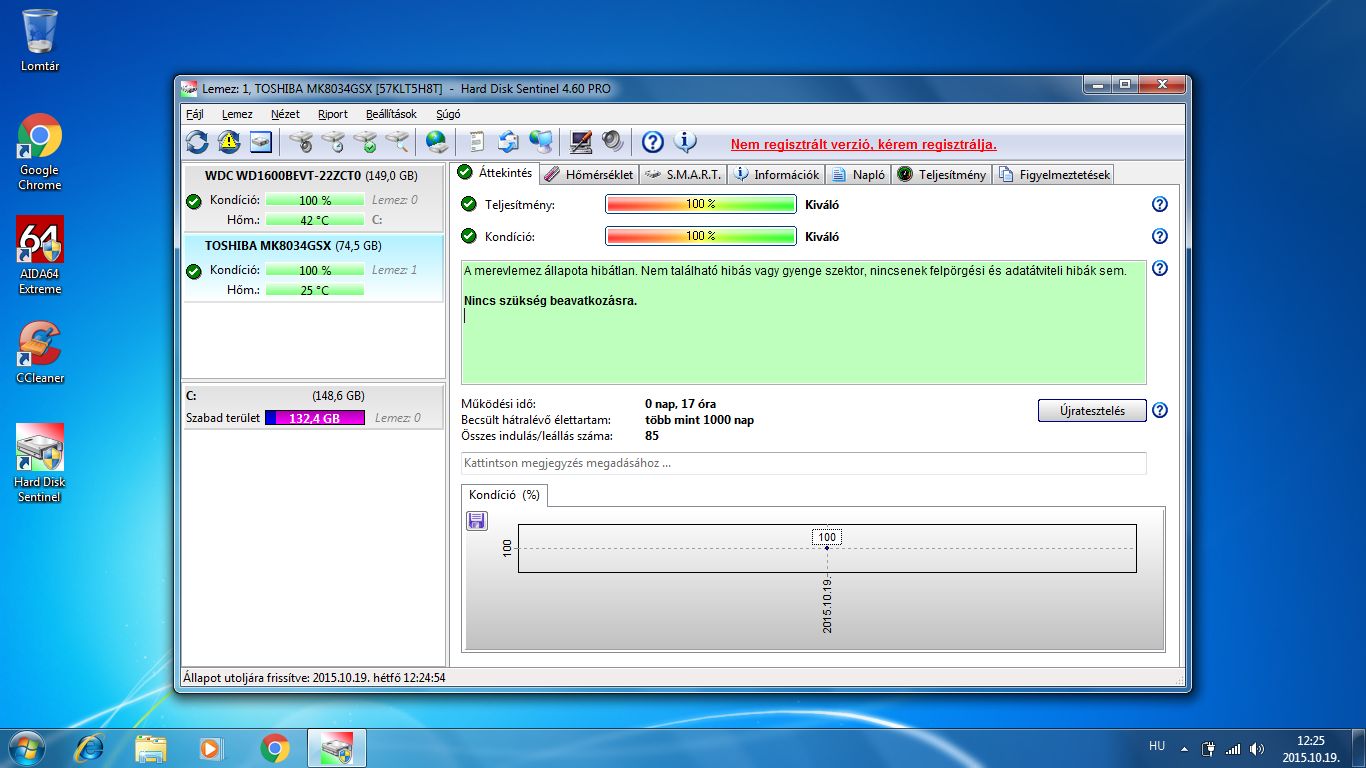Open the Súgó menu
The height and width of the screenshot is (768, 1366).
[448, 114]
